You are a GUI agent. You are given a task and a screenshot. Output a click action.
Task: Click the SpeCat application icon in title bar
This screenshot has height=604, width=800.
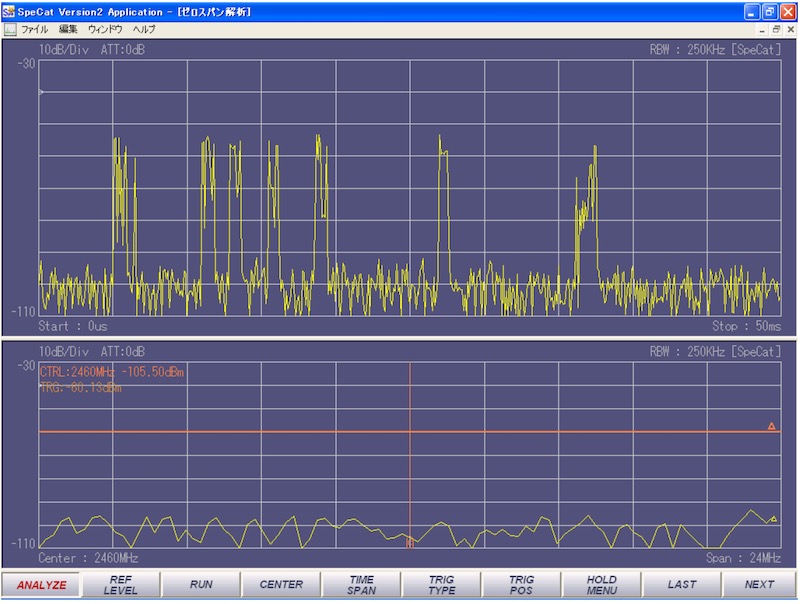9,12
